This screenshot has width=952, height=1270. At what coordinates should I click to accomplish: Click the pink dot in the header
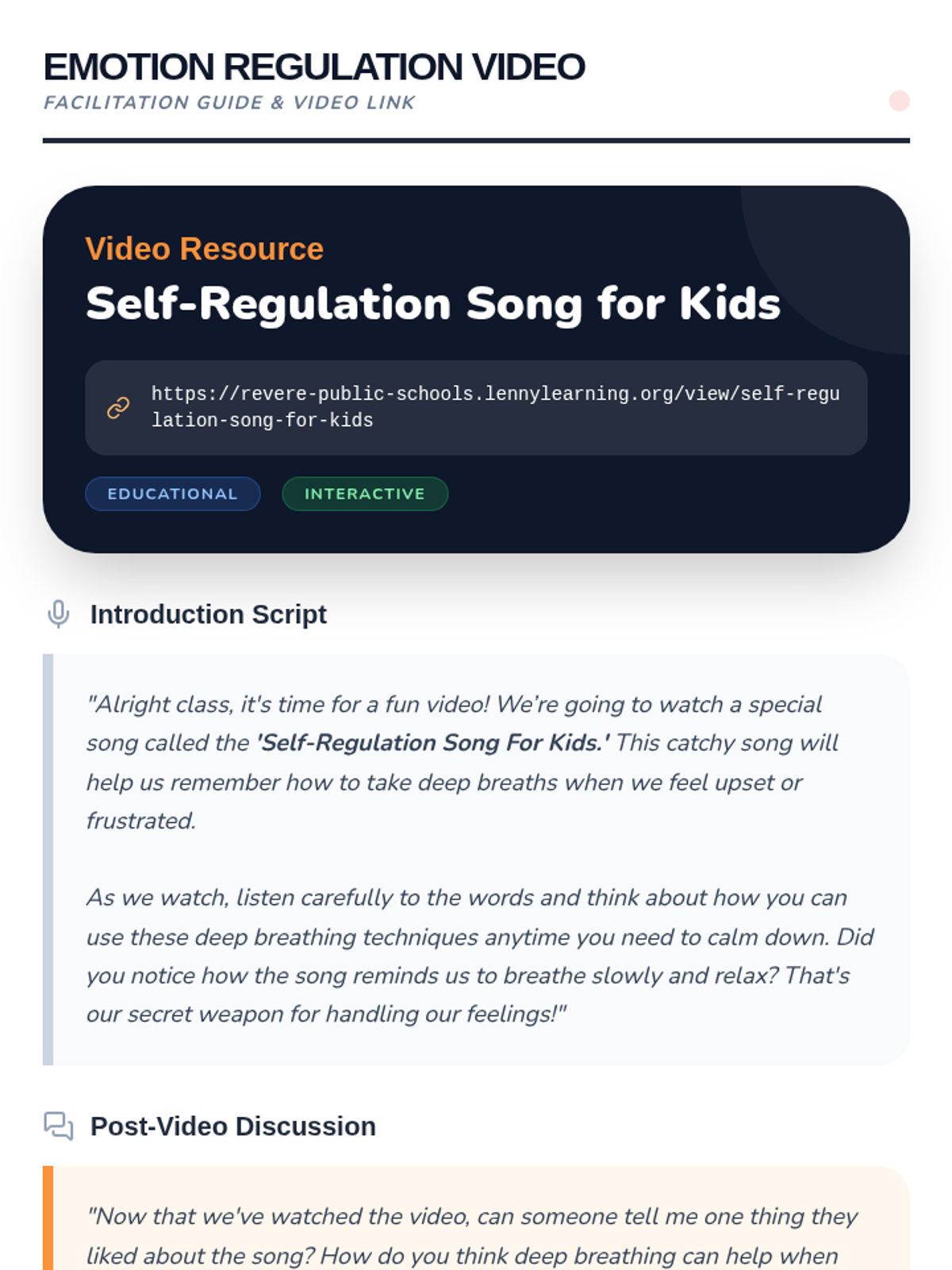899,102
